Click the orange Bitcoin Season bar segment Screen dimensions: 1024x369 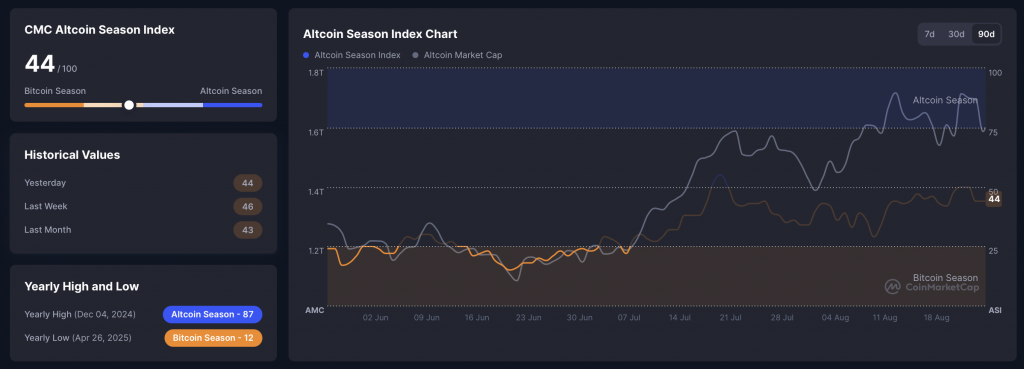click(x=54, y=104)
